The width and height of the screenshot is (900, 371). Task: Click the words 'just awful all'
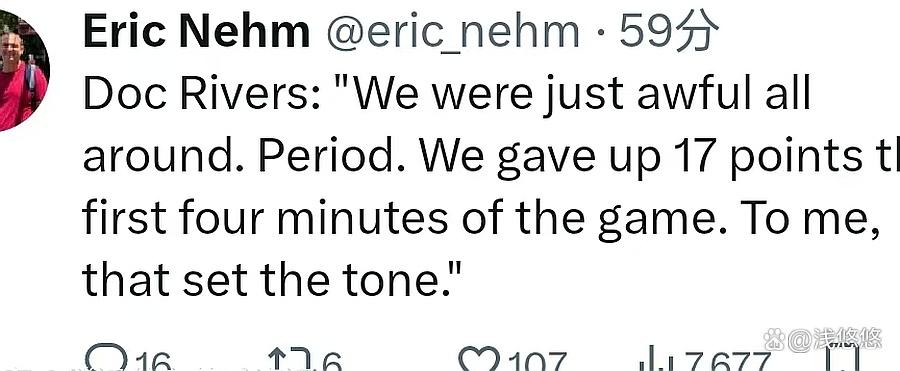[x=676, y=94]
